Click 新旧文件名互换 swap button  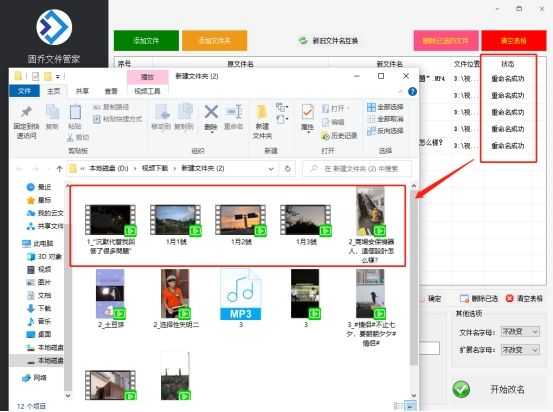pos(328,41)
